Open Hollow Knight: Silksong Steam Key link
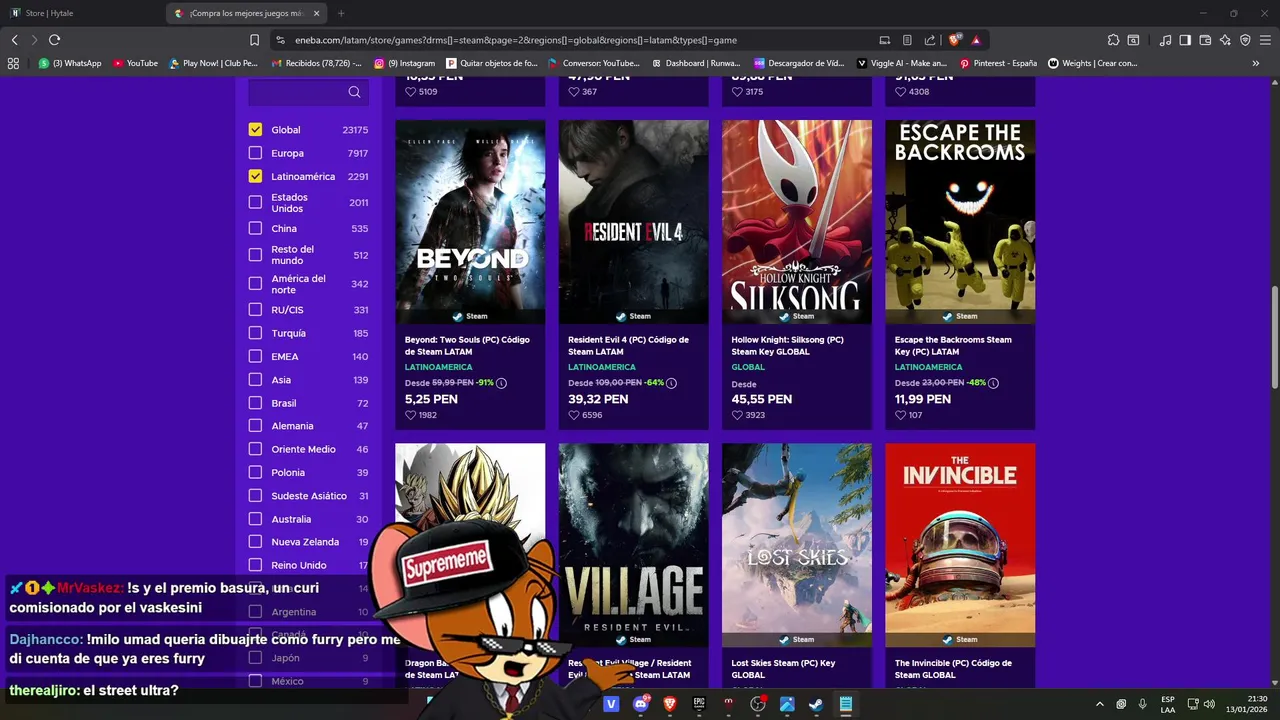Viewport: 1280px width, 720px height. click(x=787, y=345)
